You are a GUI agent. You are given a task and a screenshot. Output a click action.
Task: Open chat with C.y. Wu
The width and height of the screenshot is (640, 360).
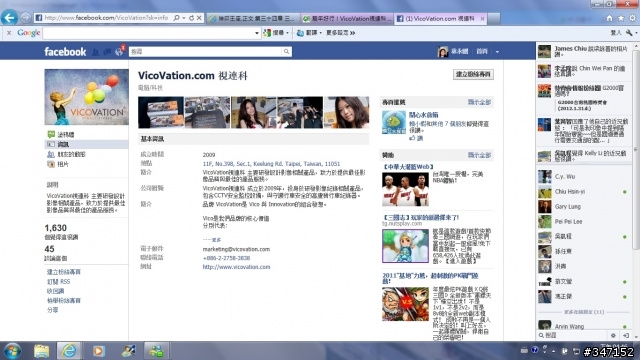click(x=583, y=177)
